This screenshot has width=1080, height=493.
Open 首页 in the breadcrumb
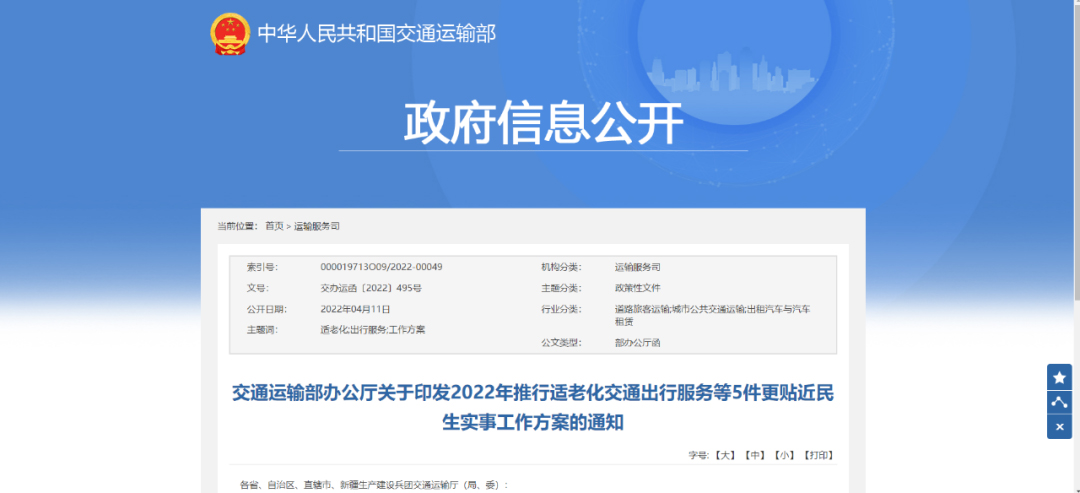click(274, 227)
